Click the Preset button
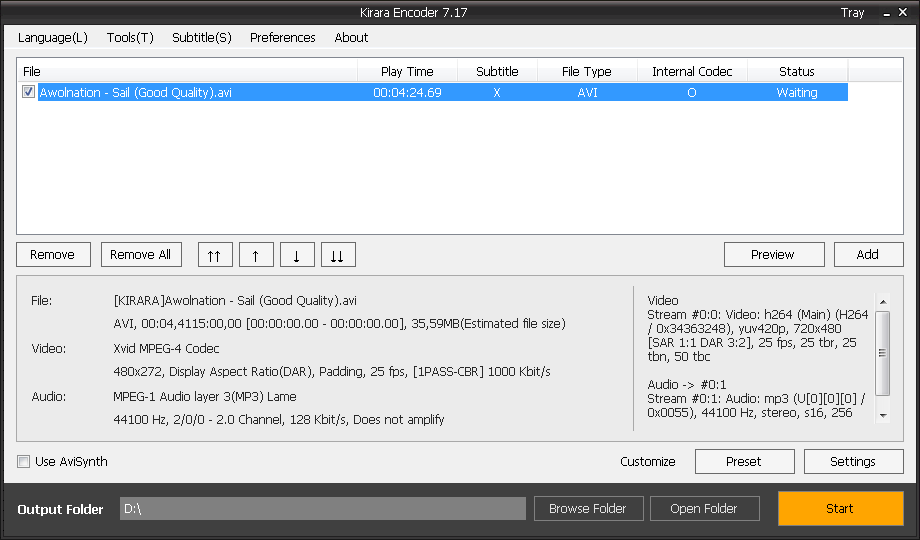The image size is (920, 540). coord(745,461)
